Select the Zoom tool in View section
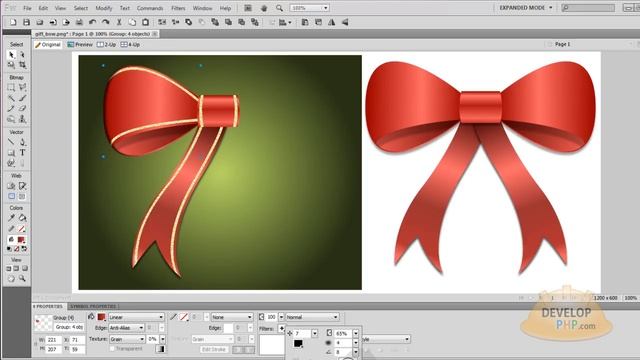640x360 pixels. point(22,279)
